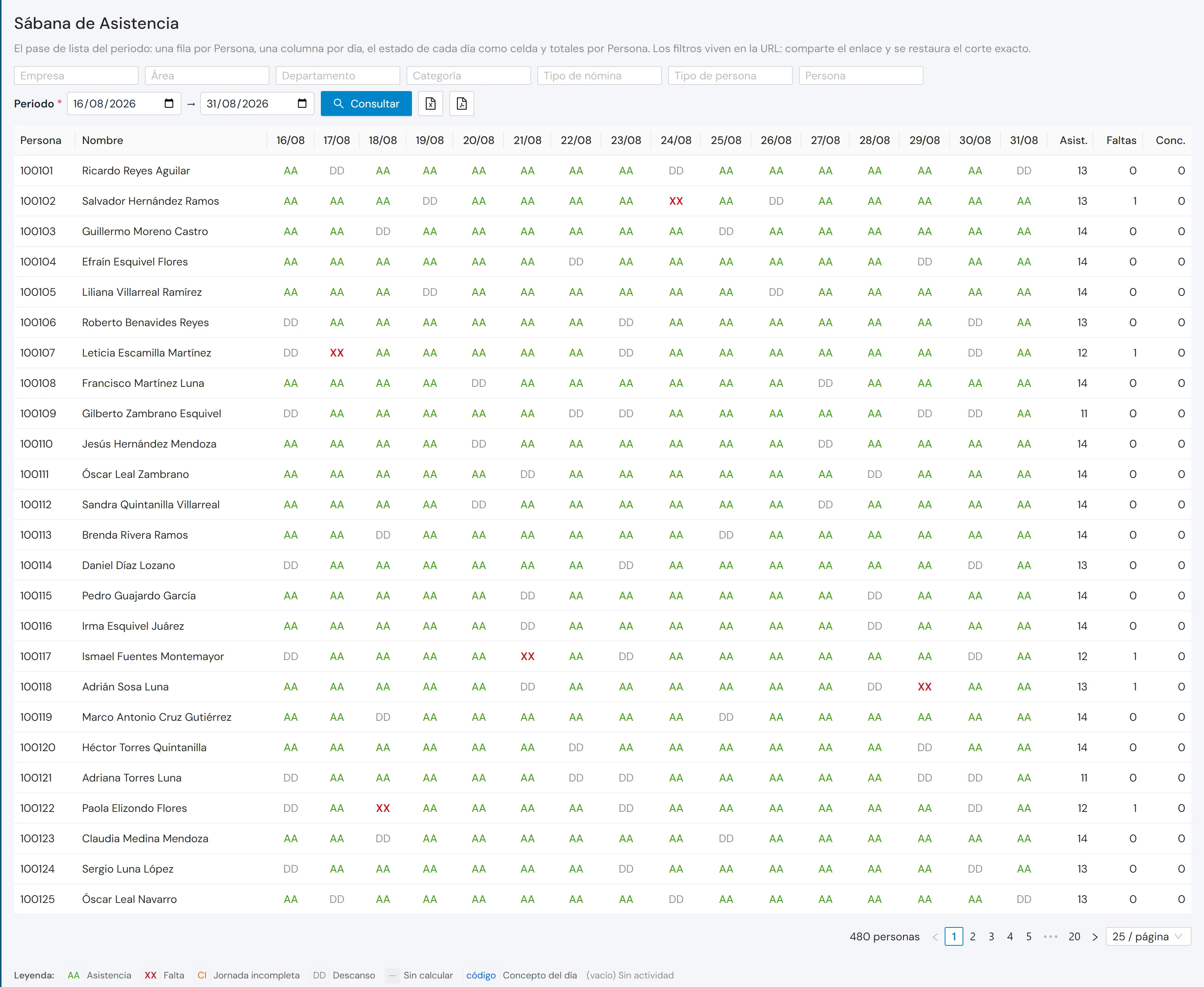Click the 480 personas total label
The image size is (1204, 987).
click(884, 936)
